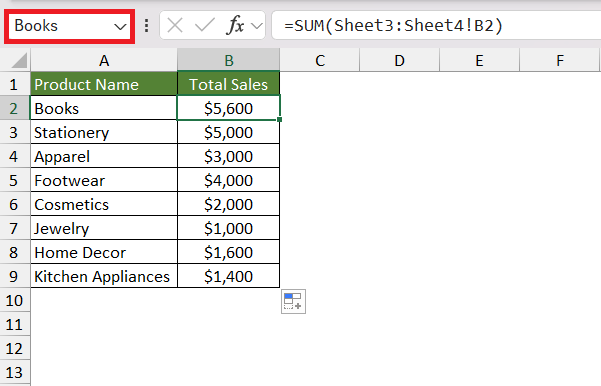Click the formula bar with SUM formula

pos(436,26)
